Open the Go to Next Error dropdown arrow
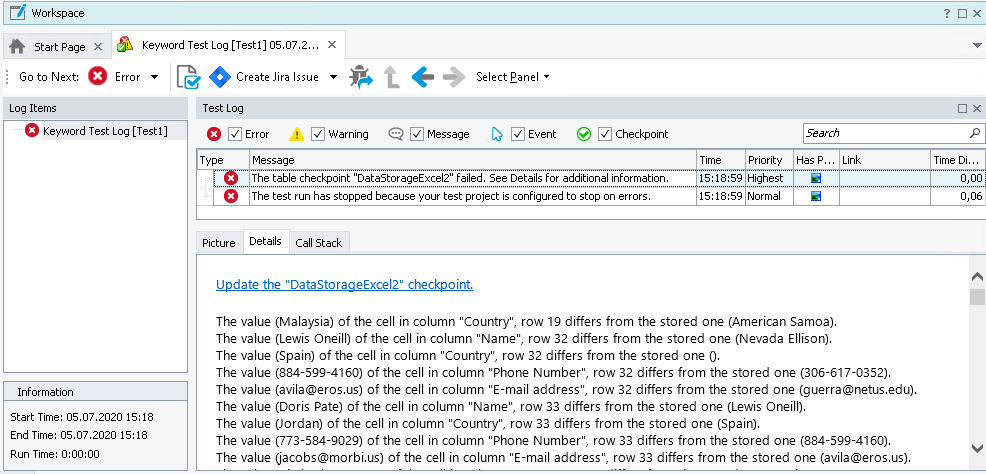 pyautogui.click(x=154, y=77)
